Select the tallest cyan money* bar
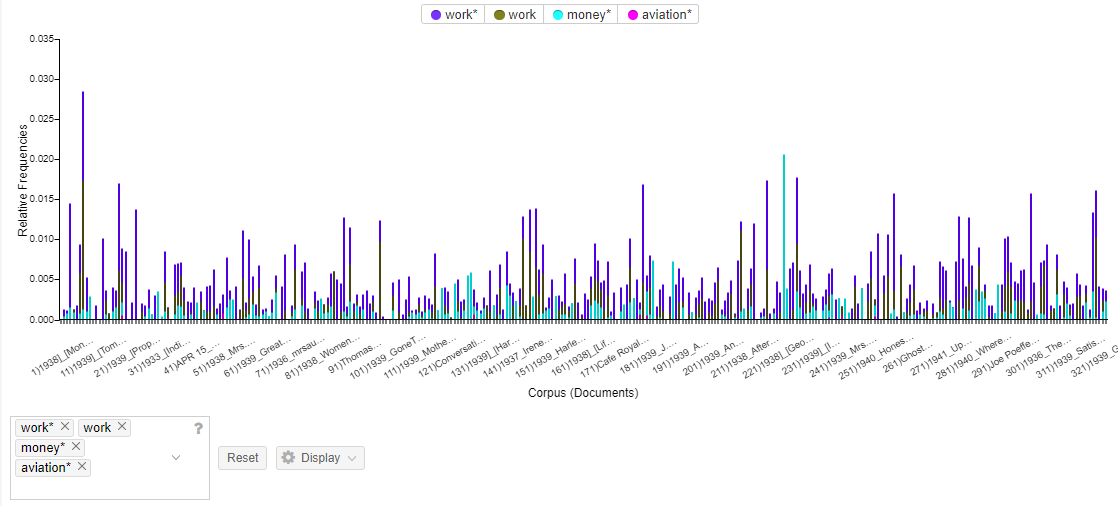 pos(784,237)
